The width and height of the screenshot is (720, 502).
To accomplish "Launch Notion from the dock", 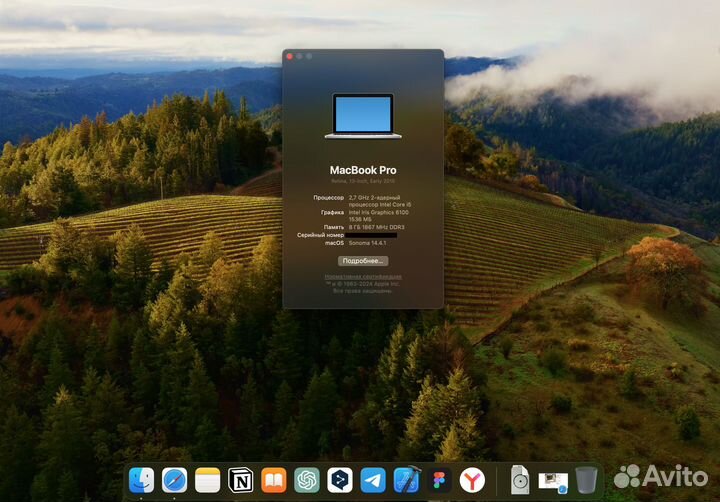I will click(241, 480).
